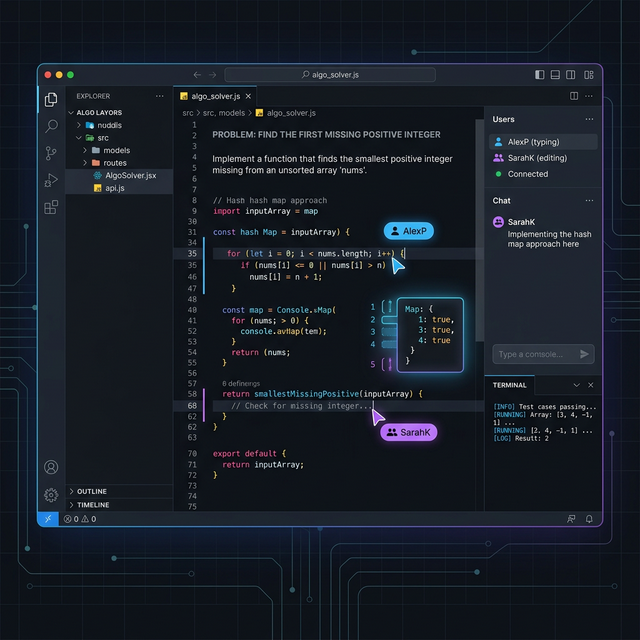The image size is (640, 640).
Task: Open editor more actions ellipsis
Action: [589, 96]
